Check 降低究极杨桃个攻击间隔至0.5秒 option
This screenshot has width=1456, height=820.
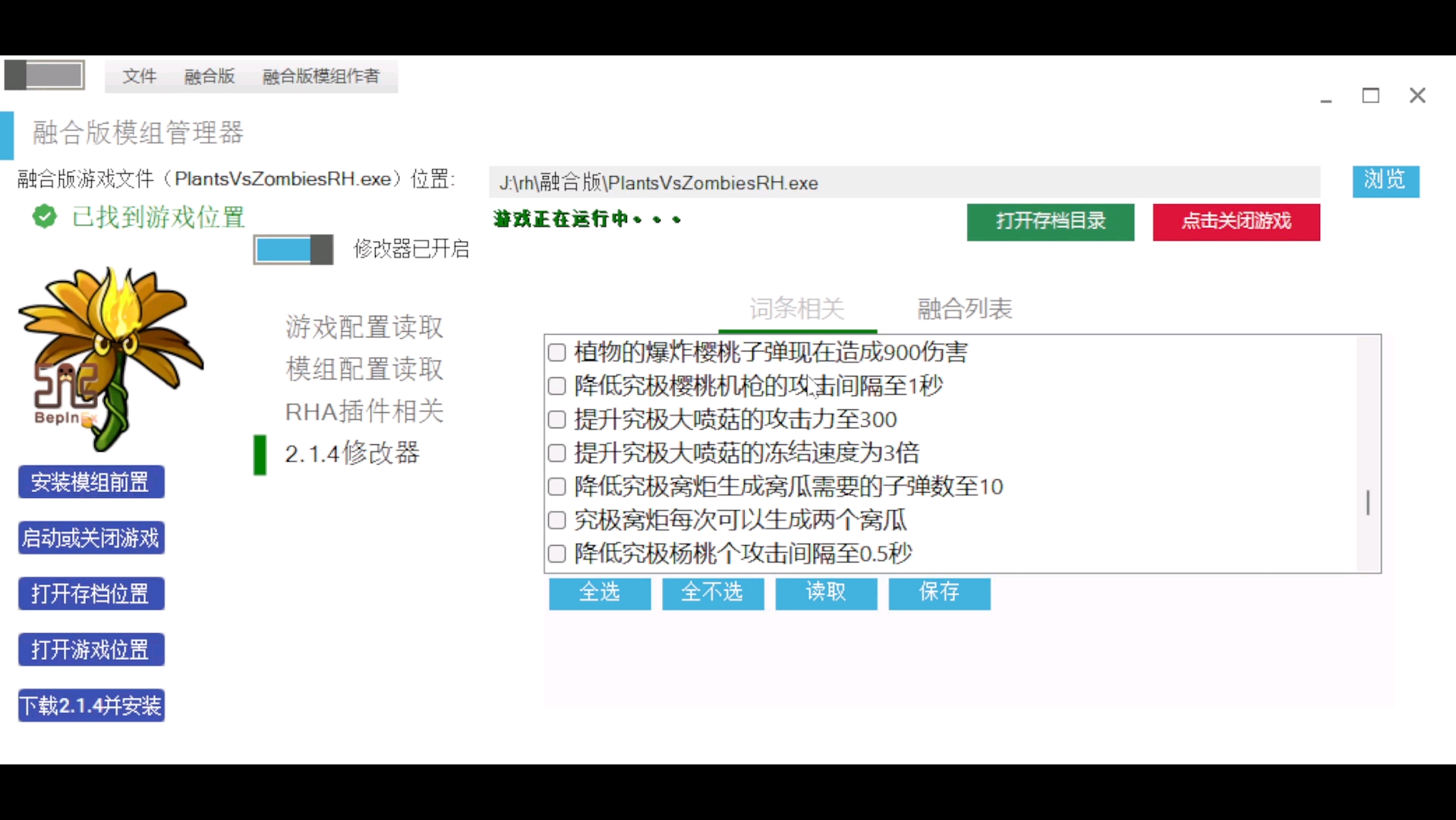(557, 553)
